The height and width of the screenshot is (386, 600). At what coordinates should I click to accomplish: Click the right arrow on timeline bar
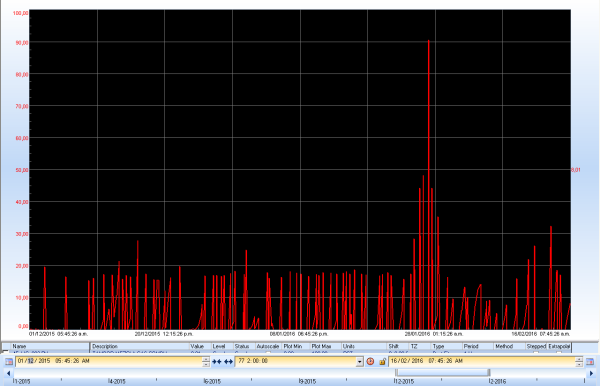591,373
